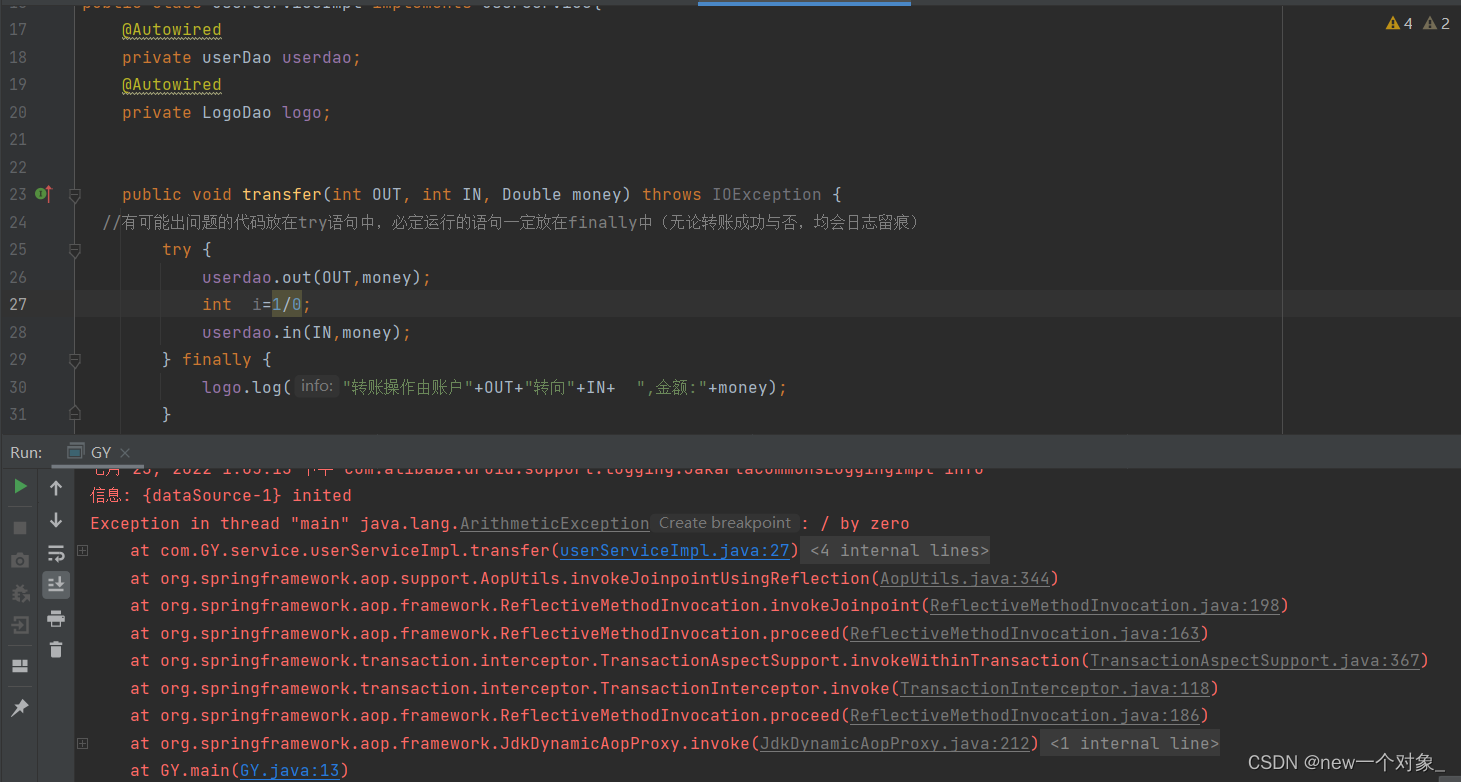Image resolution: width=1461 pixels, height=782 pixels.
Task: Click the Chinese comment on line 24
Action: 511,222
